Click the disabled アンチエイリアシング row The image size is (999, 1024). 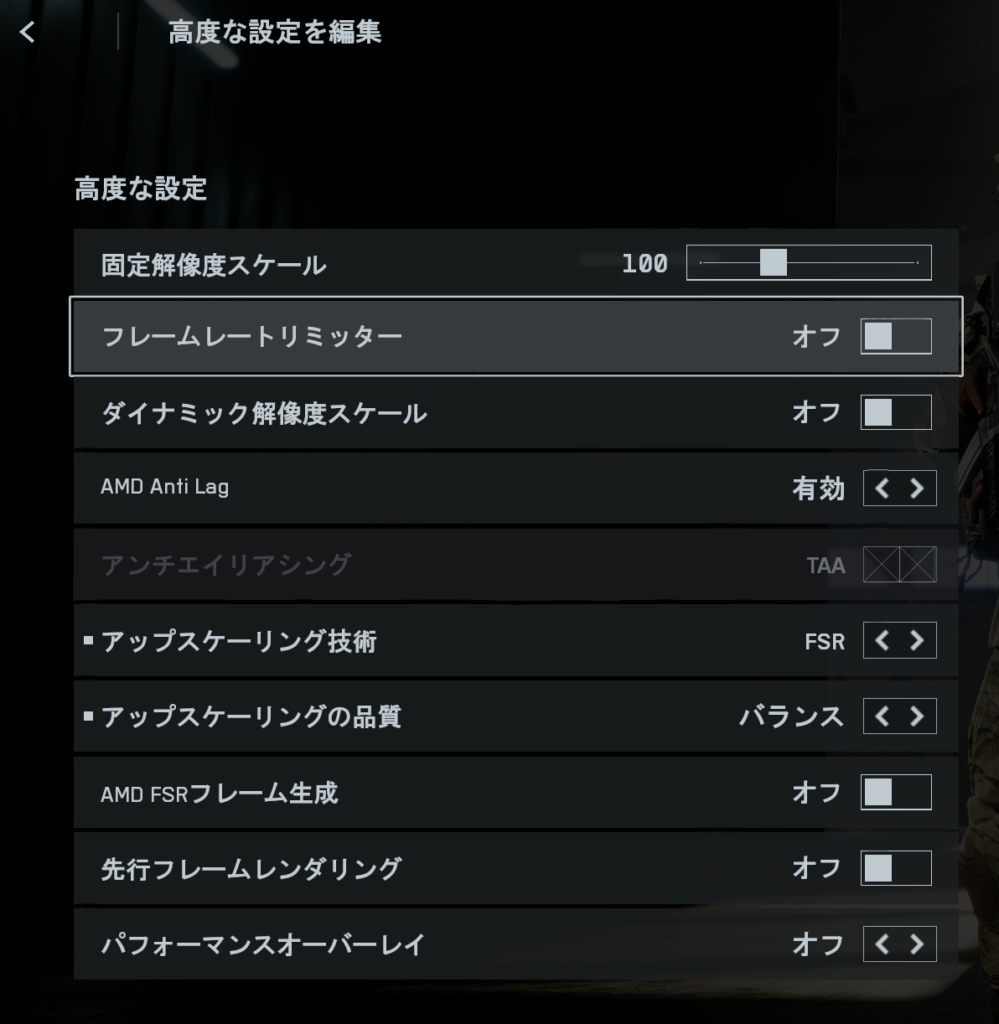pos(516,564)
